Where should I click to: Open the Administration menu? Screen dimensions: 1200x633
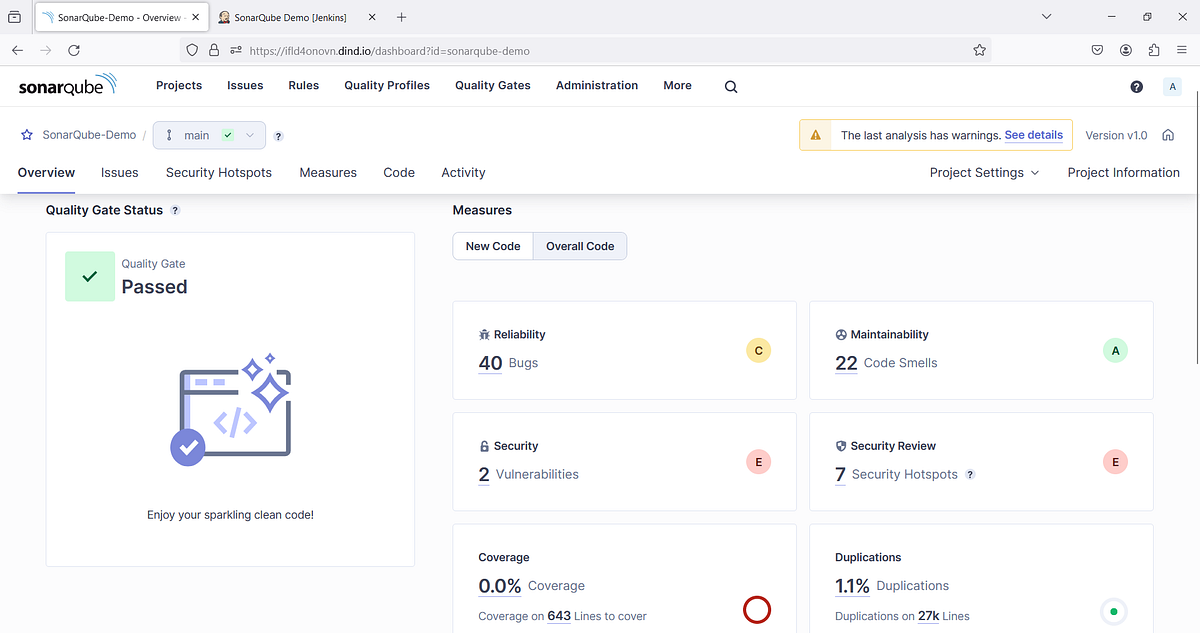click(x=596, y=86)
